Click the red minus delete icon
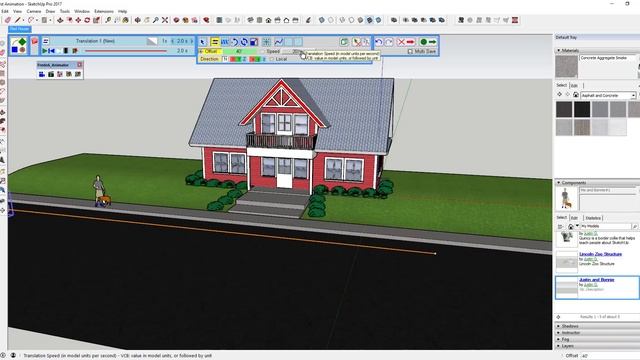Viewport: 640px width, 360px height. (410, 42)
